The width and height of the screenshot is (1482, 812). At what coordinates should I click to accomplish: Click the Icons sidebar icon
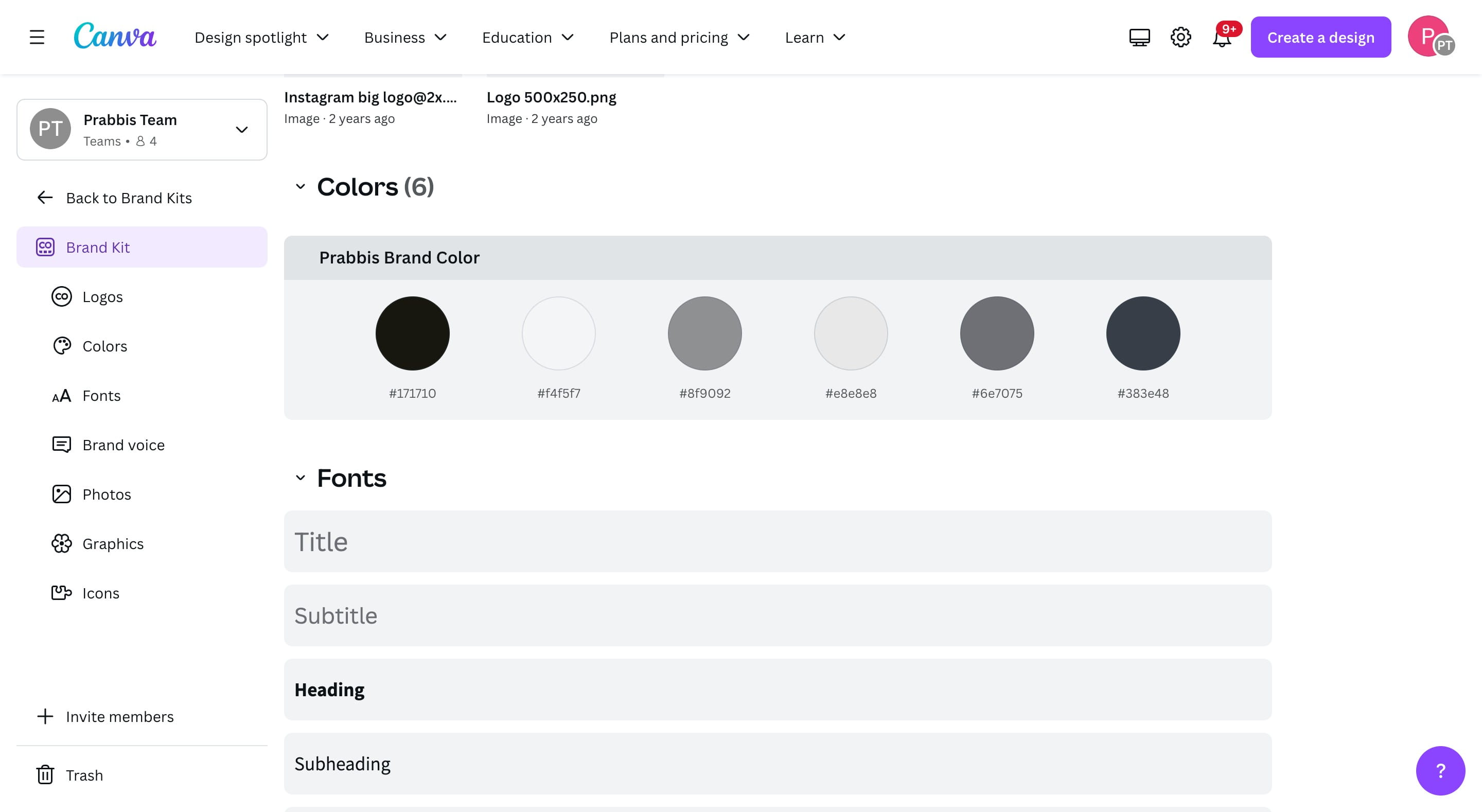click(62, 593)
